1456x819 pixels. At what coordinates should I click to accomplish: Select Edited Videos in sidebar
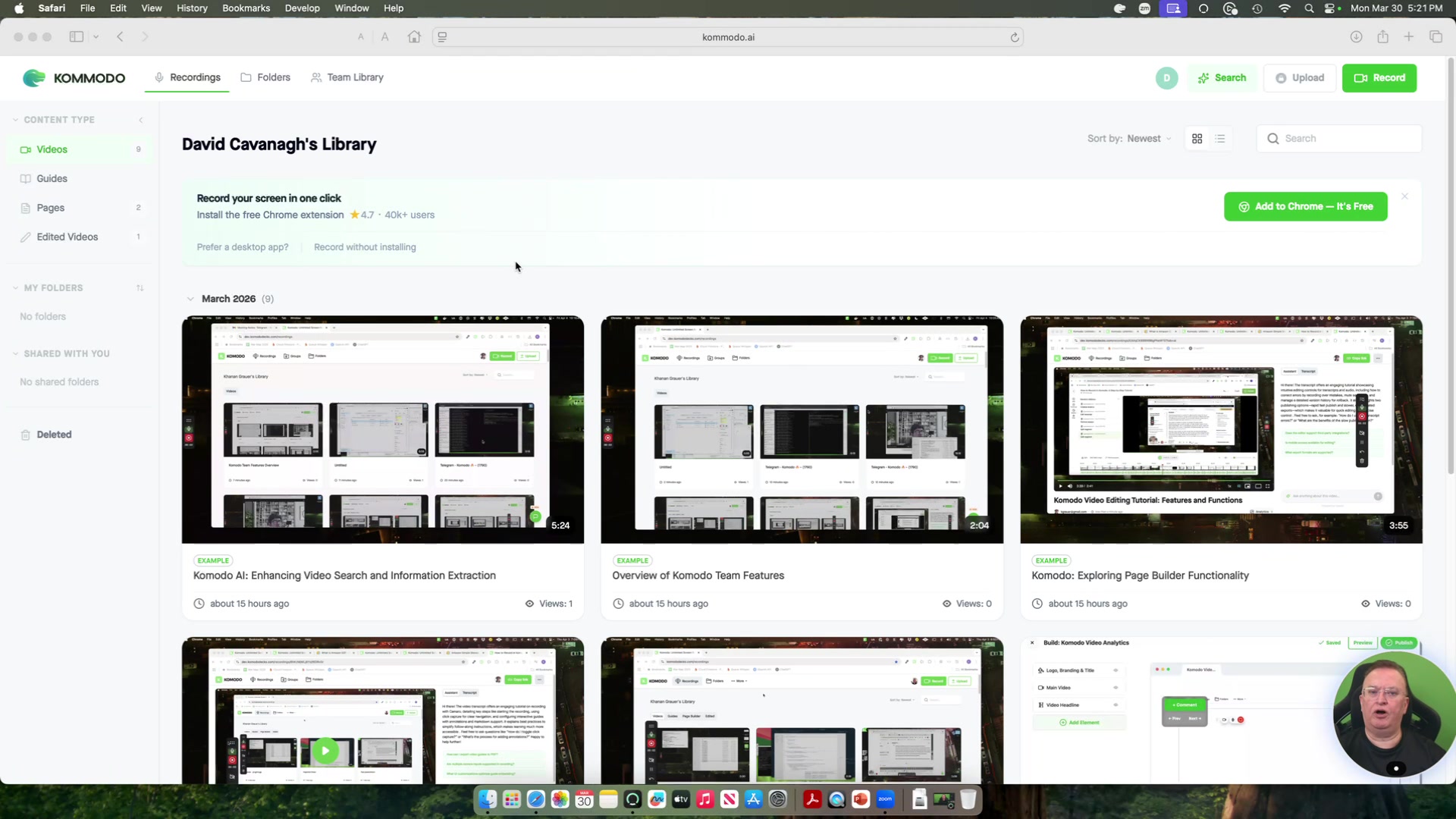pyautogui.click(x=67, y=237)
